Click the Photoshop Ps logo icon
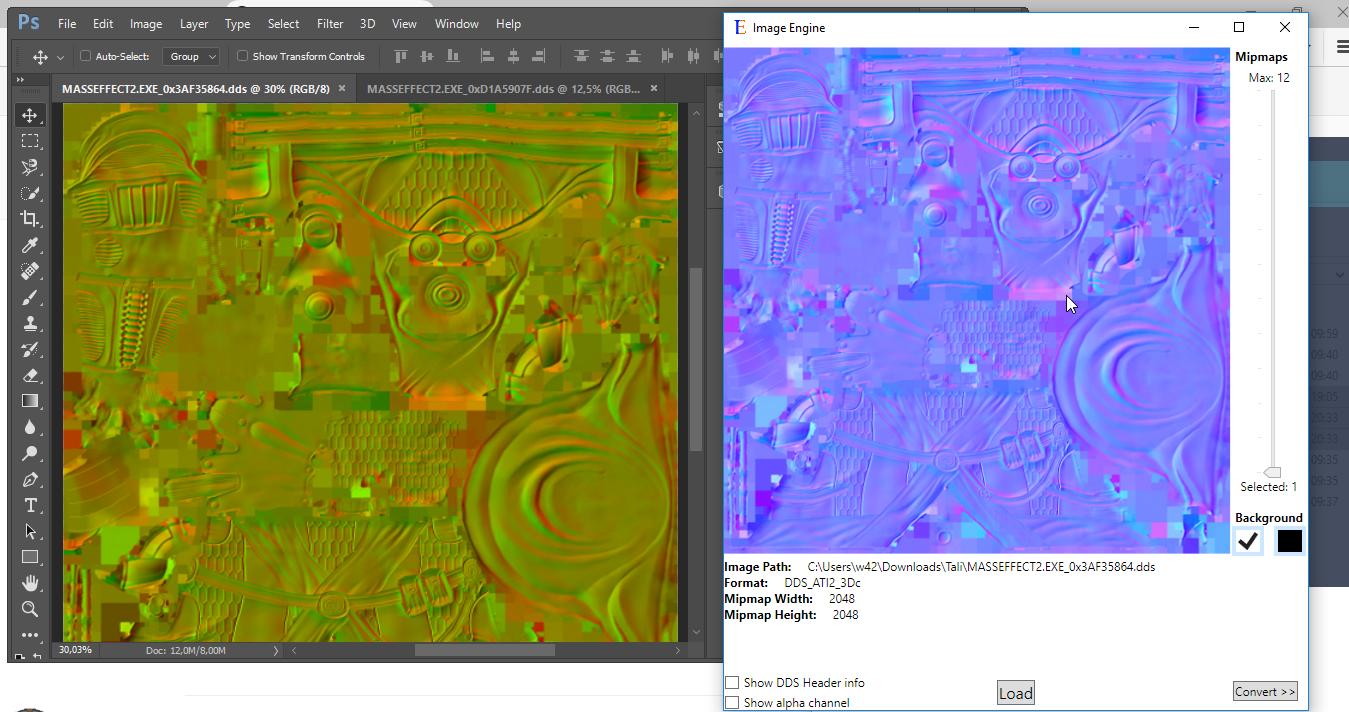This screenshot has height=712, width=1349. (x=29, y=23)
